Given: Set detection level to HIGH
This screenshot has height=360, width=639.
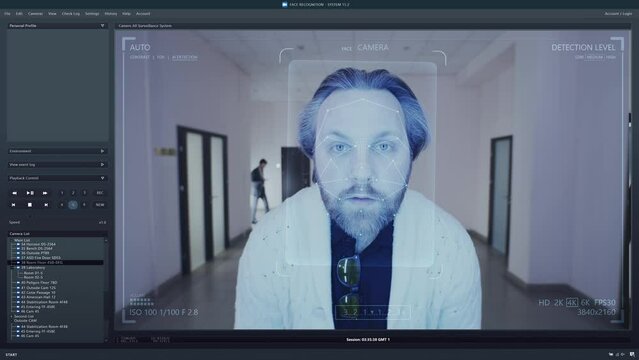Looking at the screenshot, I should (611, 57).
